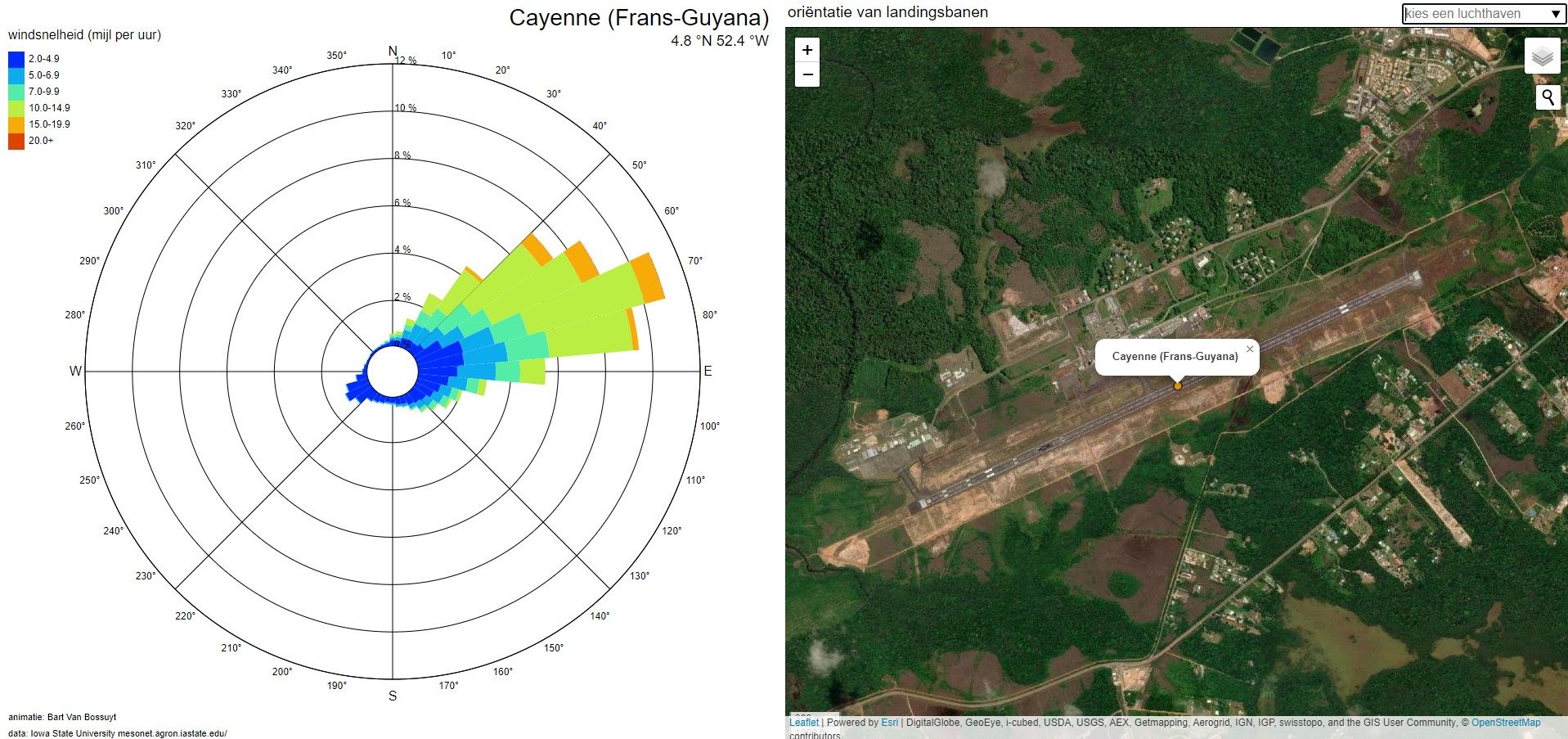The image size is (1568, 739).
Task: Click the blue 2.0-4.9 legend swatch
Action: click(x=16, y=59)
